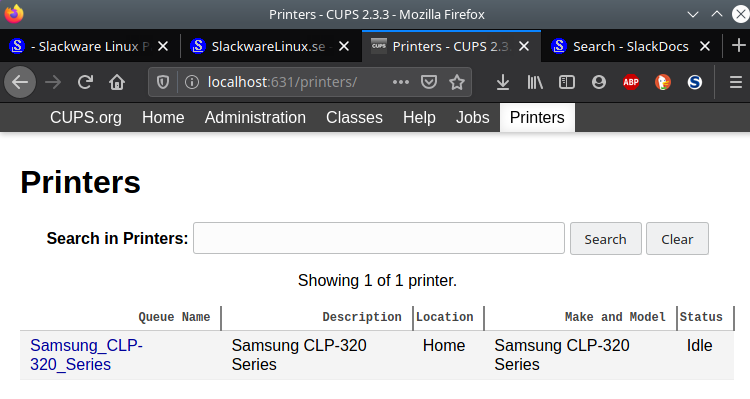
Task: Go to the Jobs page
Action: pyautogui.click(x=472, y=118)
